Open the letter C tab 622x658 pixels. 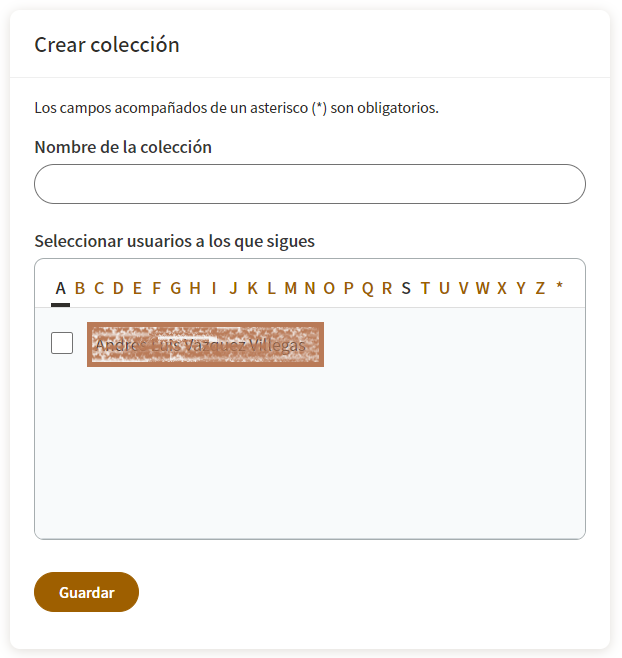click(99, 288)
